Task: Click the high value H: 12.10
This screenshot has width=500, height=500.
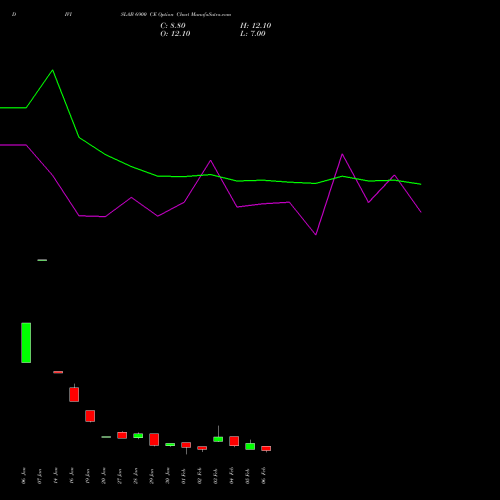Action: [256, 26]
